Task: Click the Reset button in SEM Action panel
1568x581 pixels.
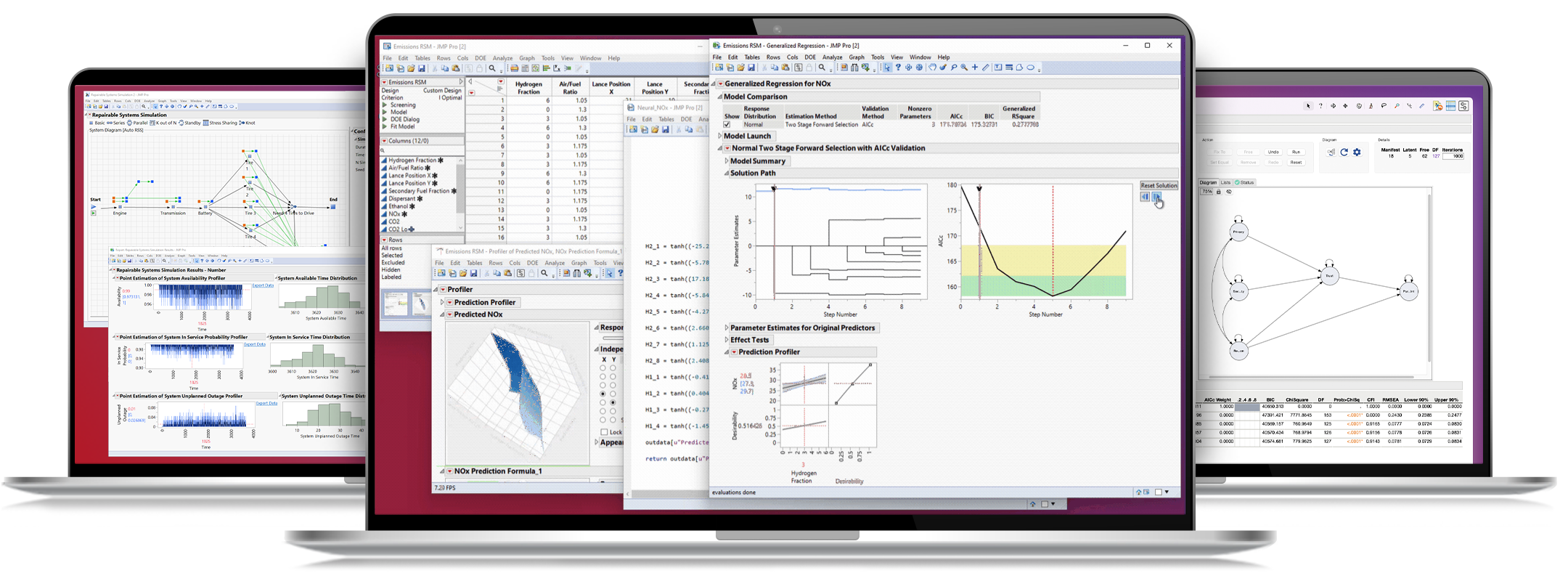Action: 1296,162
